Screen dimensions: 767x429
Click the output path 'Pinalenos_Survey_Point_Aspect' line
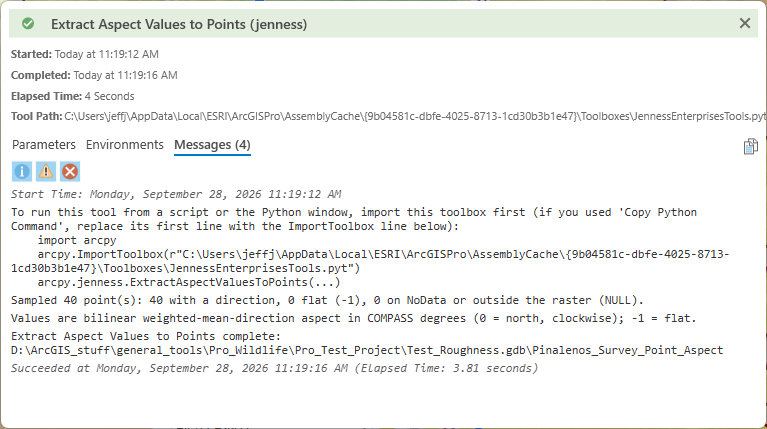click(367, 350)
